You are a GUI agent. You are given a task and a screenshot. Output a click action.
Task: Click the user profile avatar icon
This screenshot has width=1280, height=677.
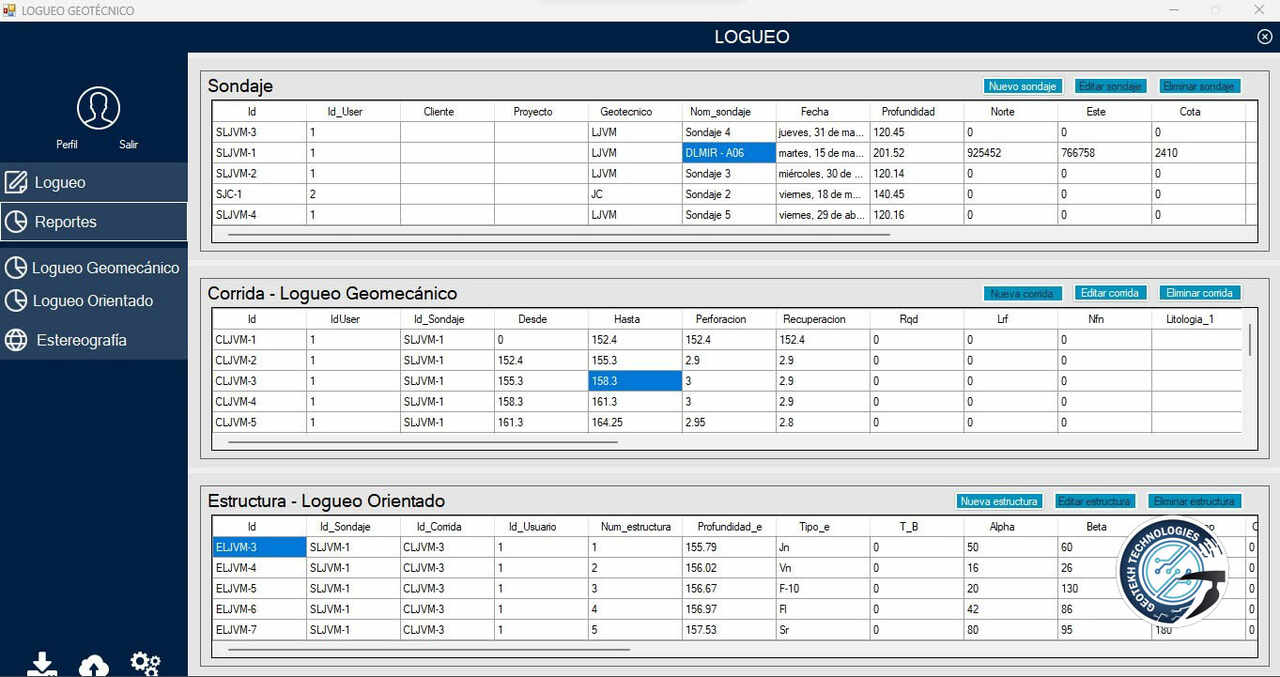pos(98,108)
